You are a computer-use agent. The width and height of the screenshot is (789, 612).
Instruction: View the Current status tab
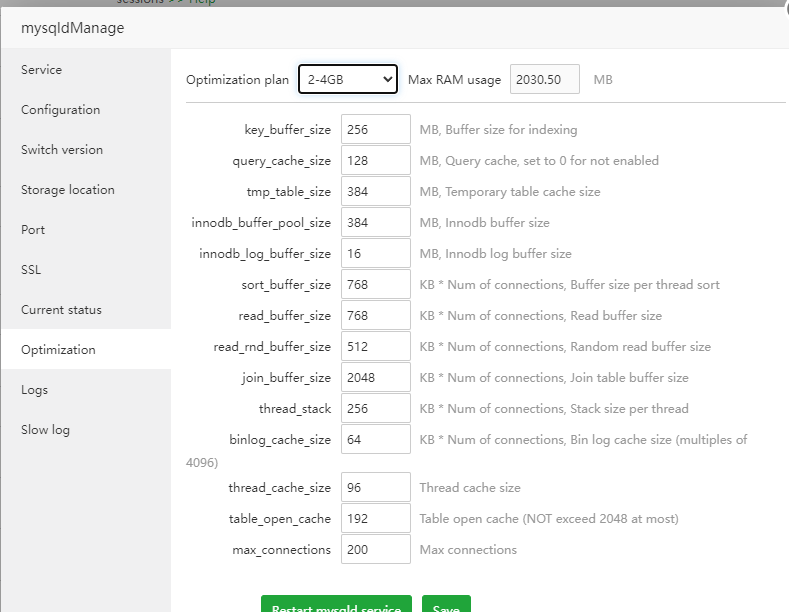(x=61, y=310)
